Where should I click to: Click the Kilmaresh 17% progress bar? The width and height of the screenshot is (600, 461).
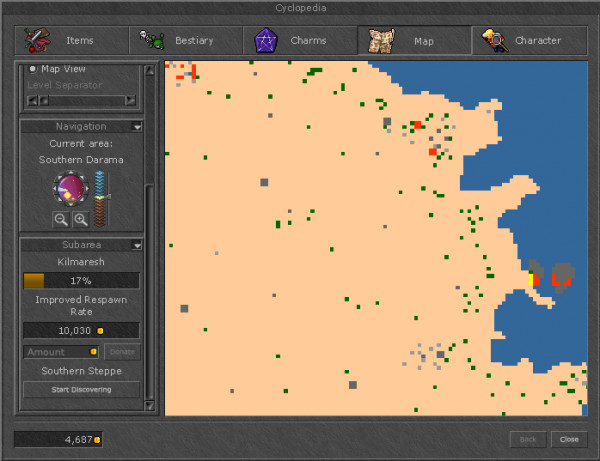coord(81,281)
